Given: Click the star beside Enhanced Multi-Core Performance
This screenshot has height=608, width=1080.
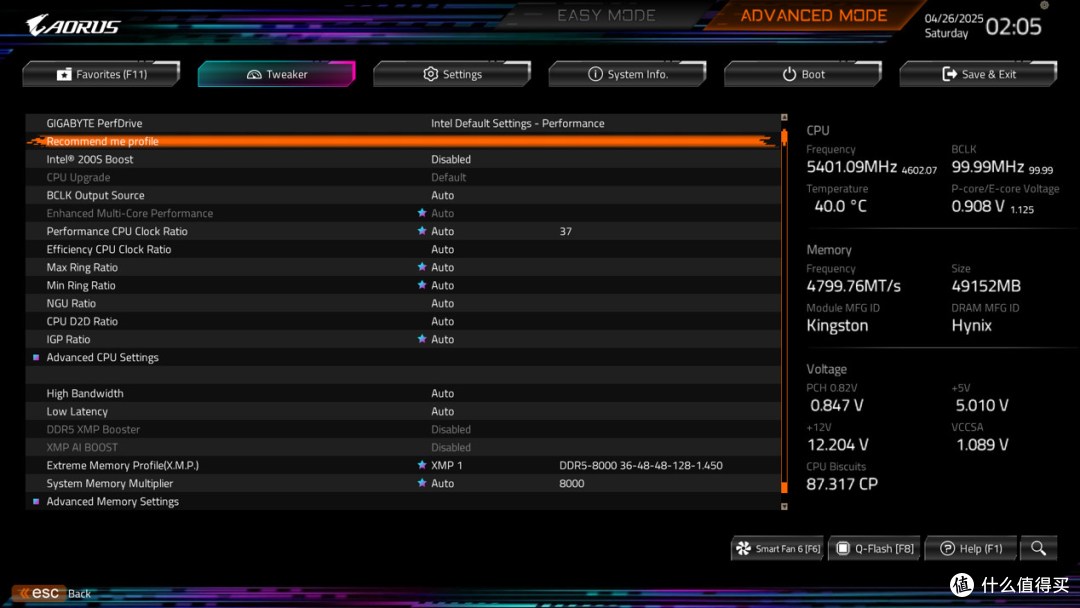Looking at the screenshot, I should pos(422,213).
